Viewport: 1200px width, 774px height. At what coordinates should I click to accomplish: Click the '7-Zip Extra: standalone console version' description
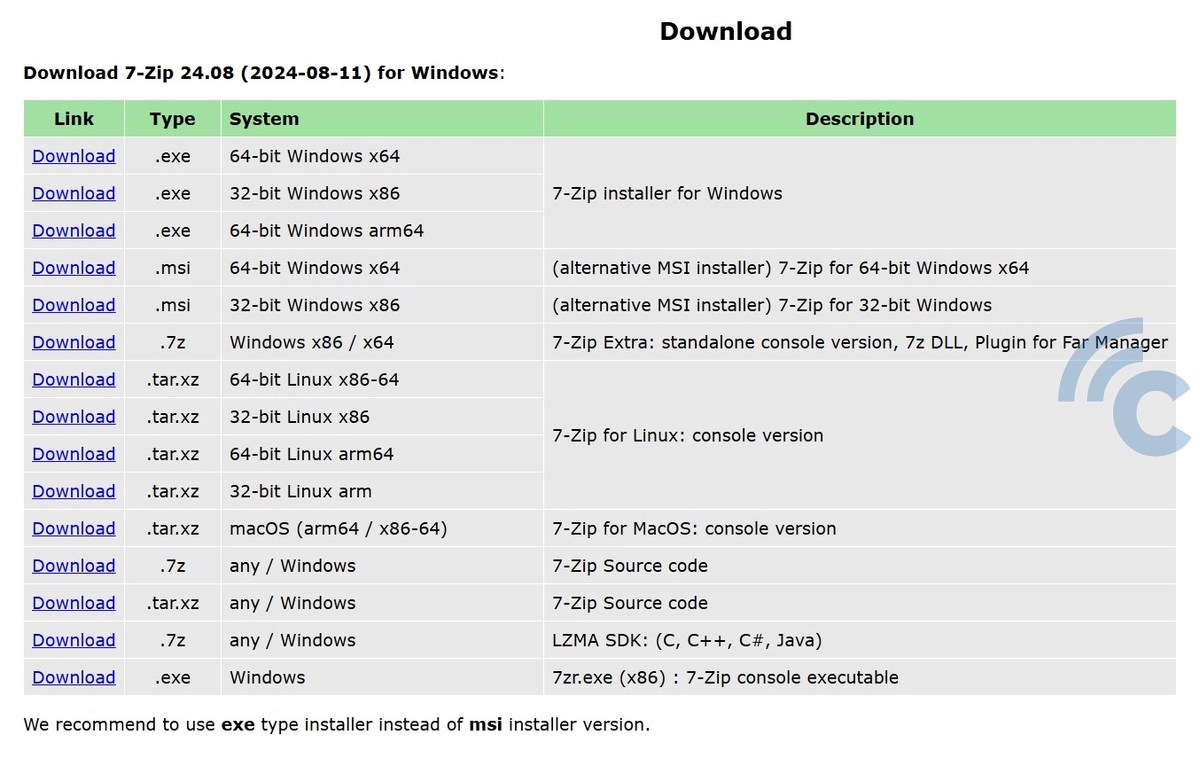click(860, 342)
